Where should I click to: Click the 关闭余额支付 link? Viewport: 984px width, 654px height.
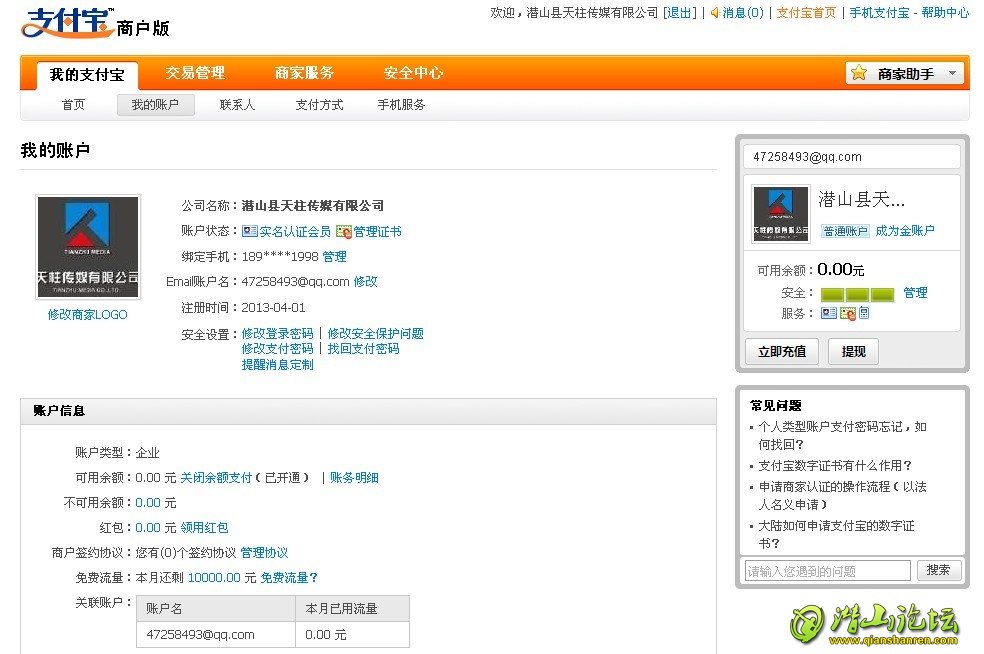(217, 478)
